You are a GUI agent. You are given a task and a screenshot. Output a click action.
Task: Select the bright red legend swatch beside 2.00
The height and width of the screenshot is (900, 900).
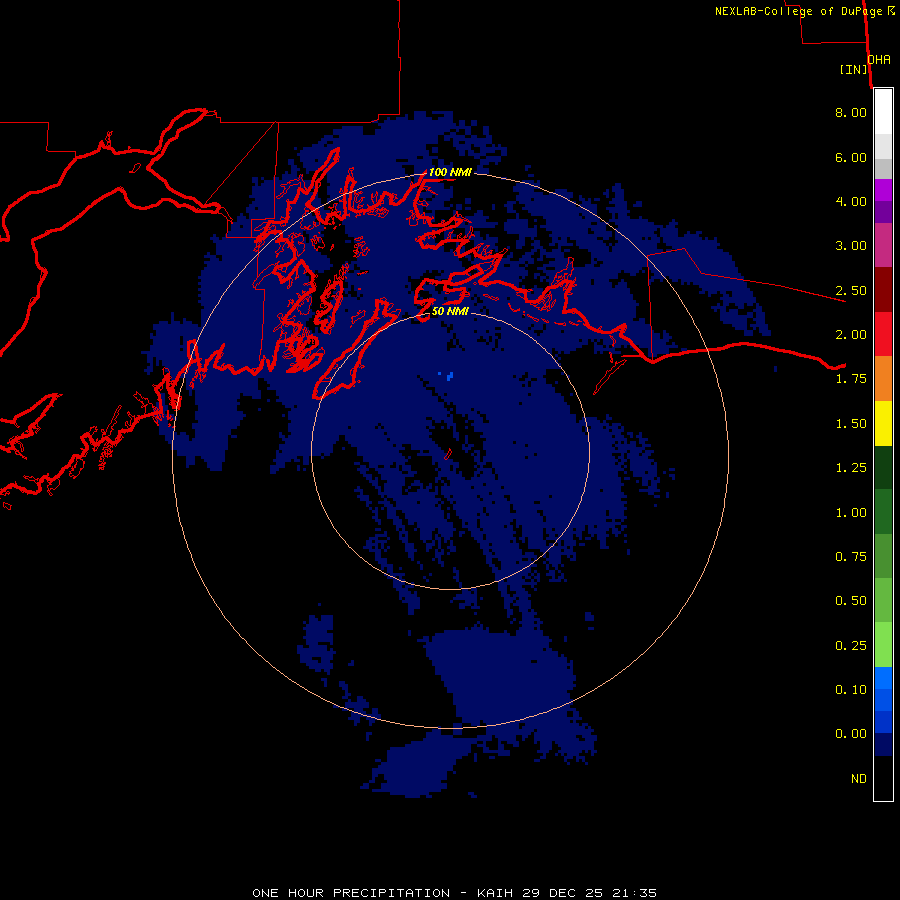pyautogui.click(x=883, y=334)
